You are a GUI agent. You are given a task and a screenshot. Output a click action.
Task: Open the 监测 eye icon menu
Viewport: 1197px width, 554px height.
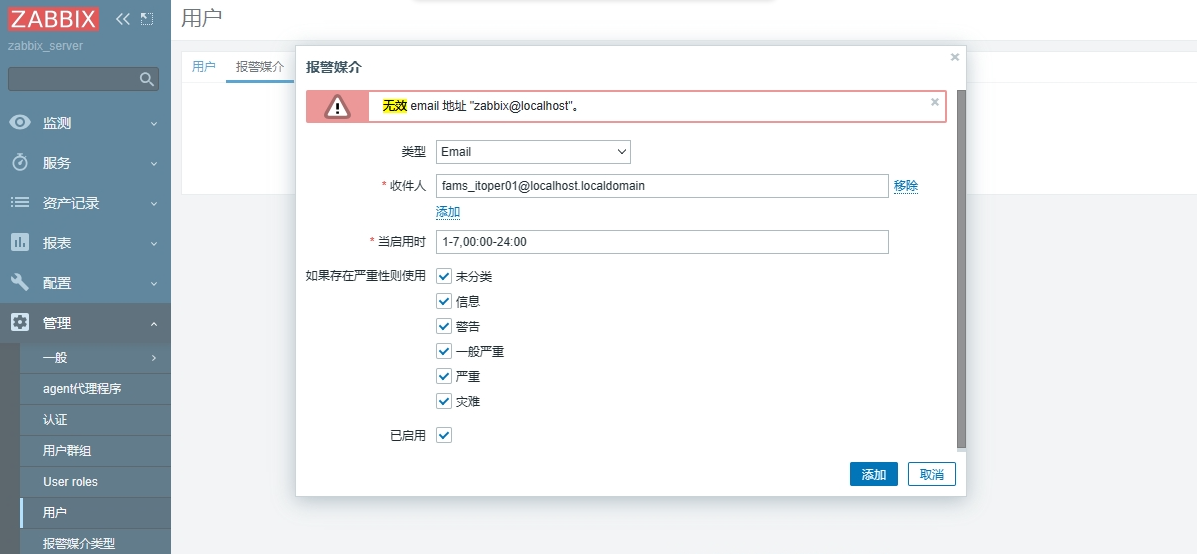pyautogui.click(x=20, y=123)
